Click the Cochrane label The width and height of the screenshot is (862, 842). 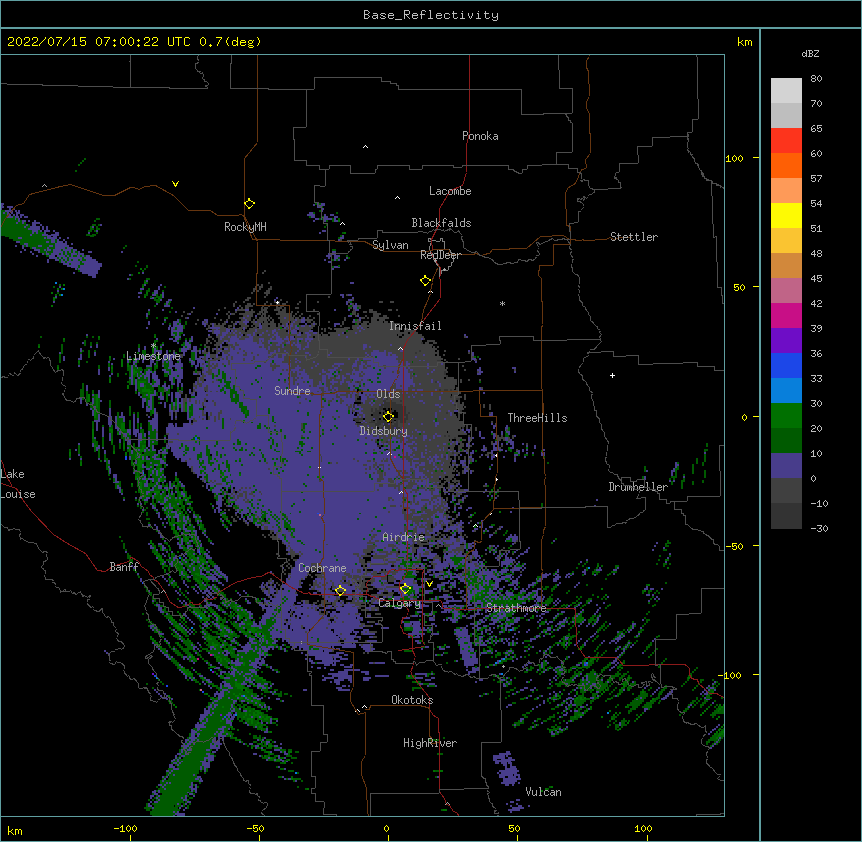322,568
